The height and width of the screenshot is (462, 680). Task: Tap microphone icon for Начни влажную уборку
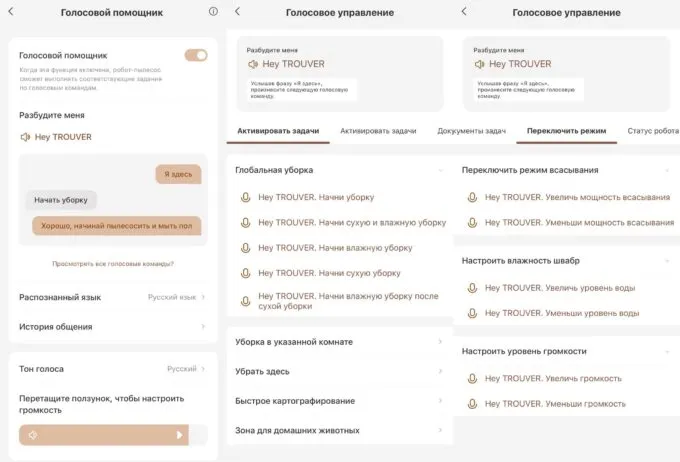[245, 247]
